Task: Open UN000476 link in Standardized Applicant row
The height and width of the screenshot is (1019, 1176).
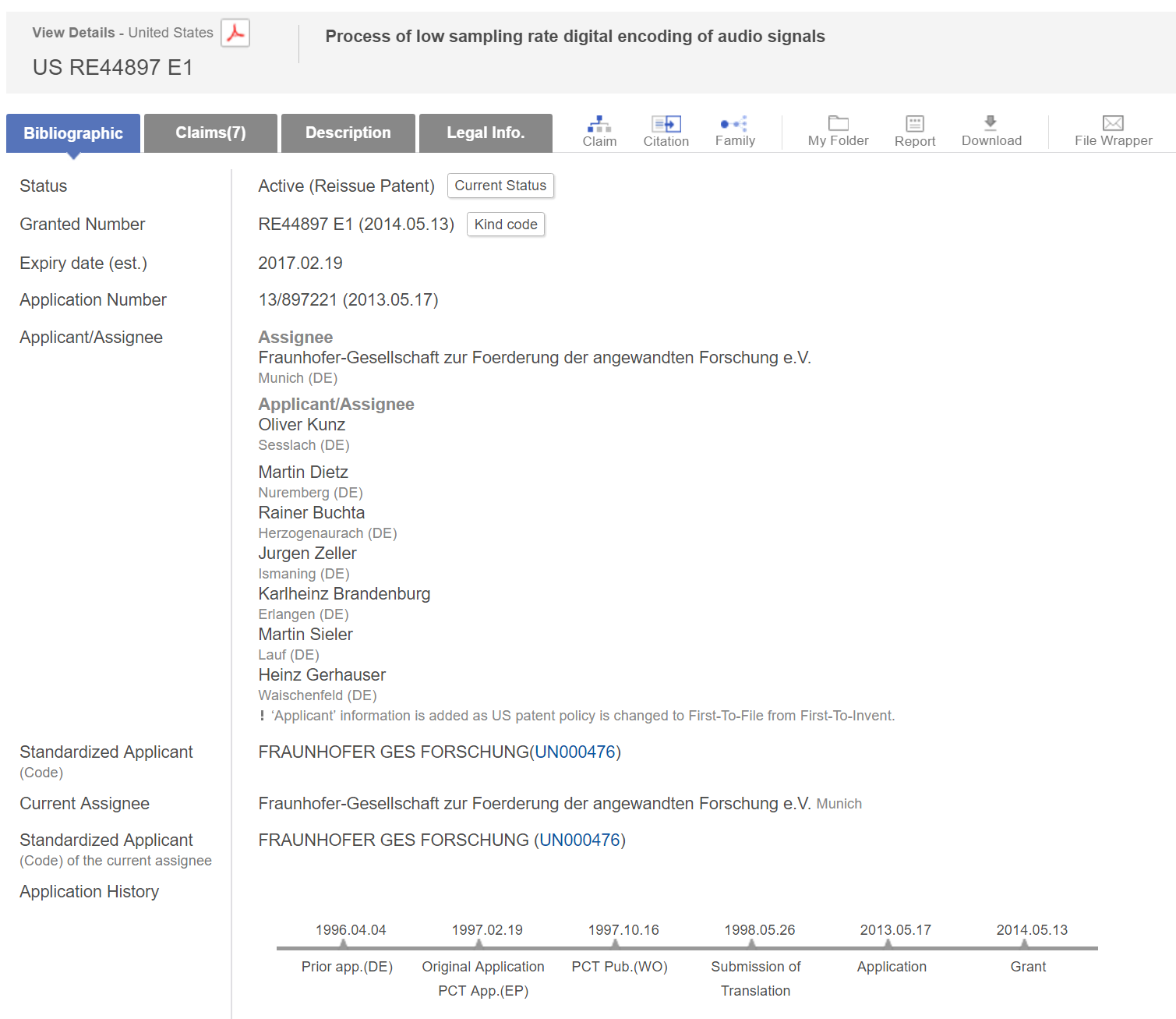Action: tap(575, 752)
